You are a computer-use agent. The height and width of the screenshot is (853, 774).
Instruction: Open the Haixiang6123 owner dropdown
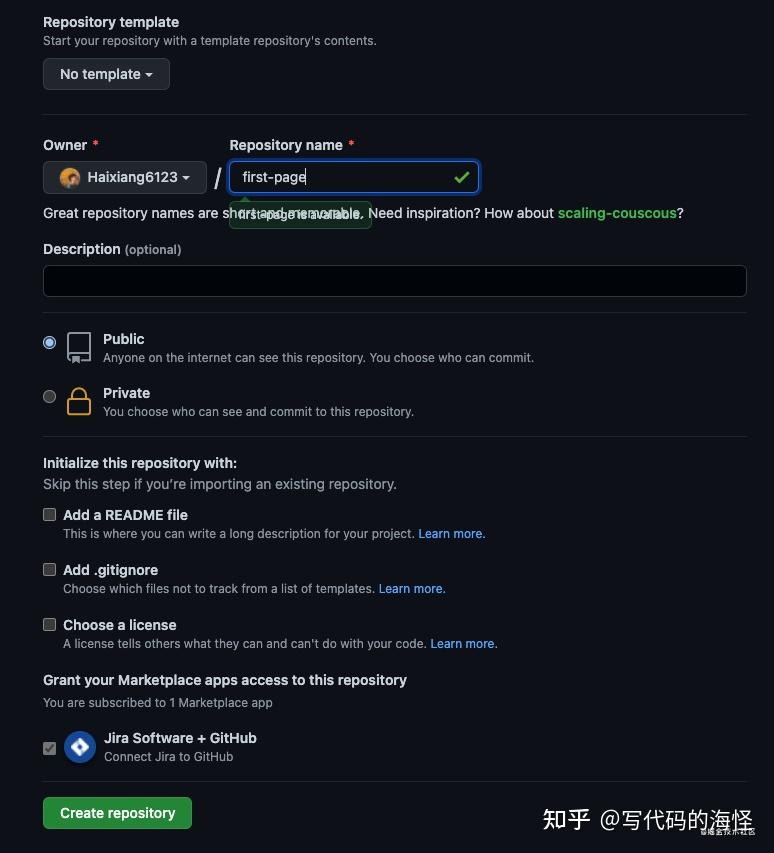point(124,177)
